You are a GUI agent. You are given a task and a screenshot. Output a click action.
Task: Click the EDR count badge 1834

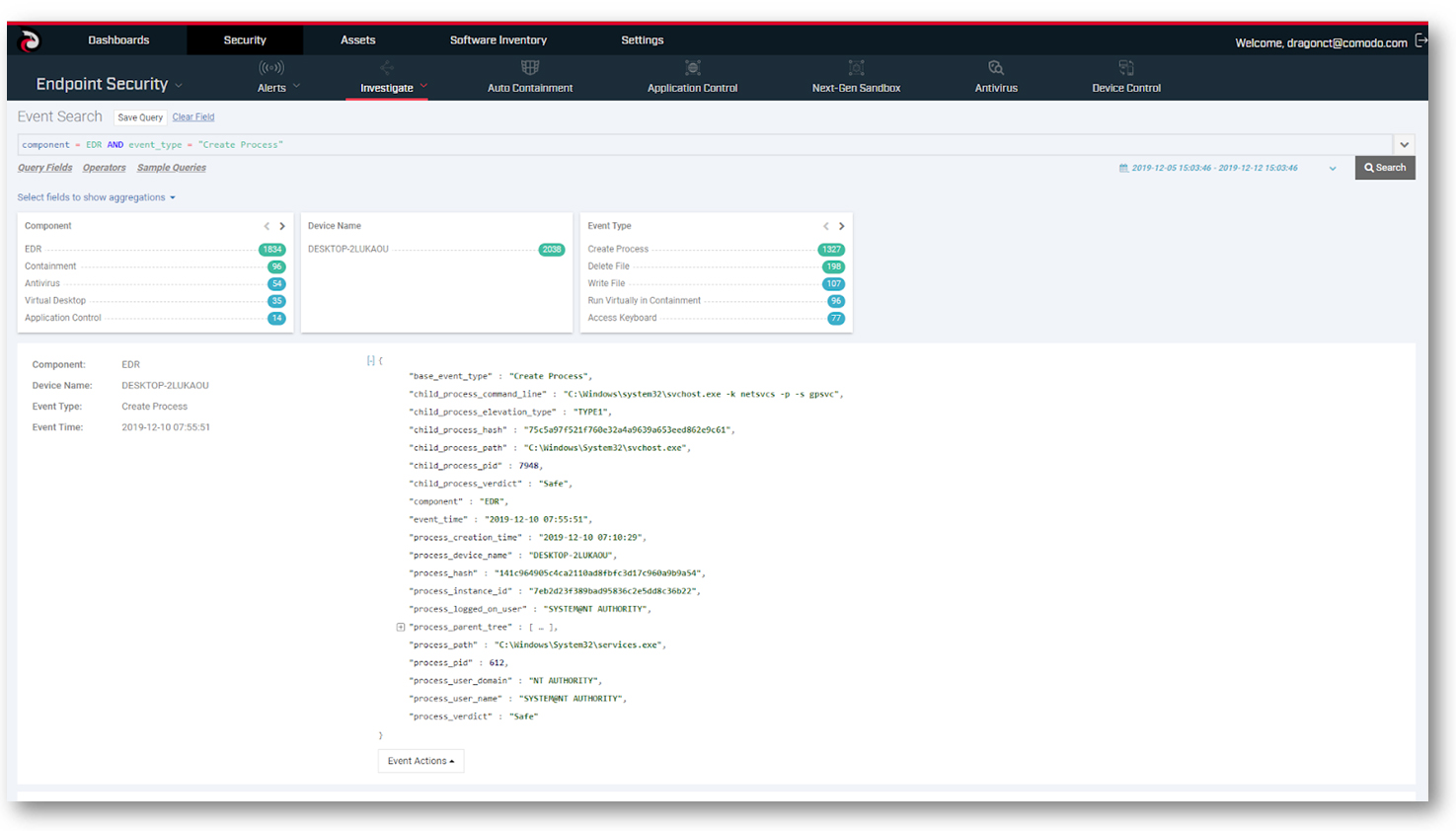tap(271, 250)
